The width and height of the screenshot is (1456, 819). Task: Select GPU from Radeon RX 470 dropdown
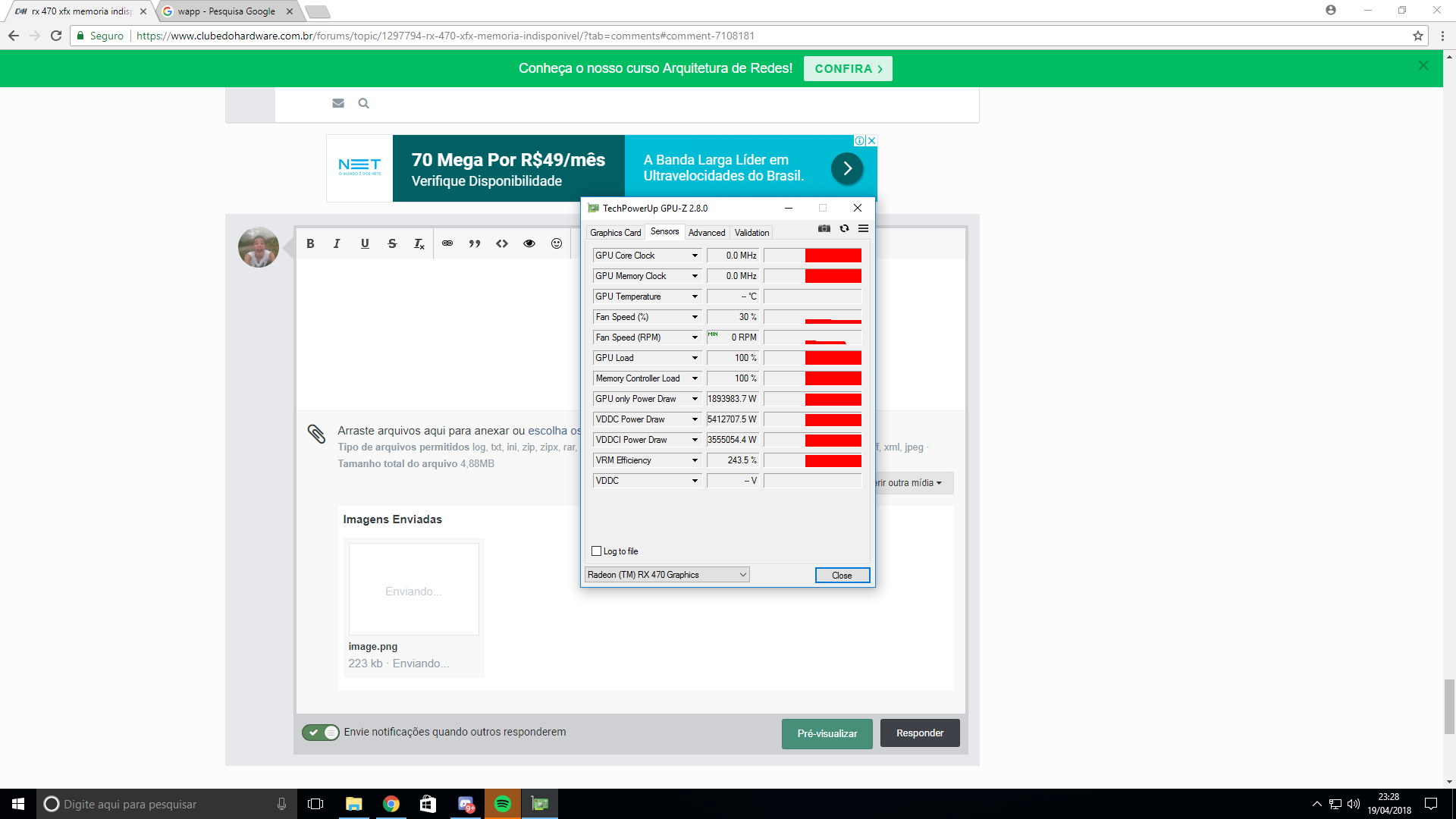point(667,575)
